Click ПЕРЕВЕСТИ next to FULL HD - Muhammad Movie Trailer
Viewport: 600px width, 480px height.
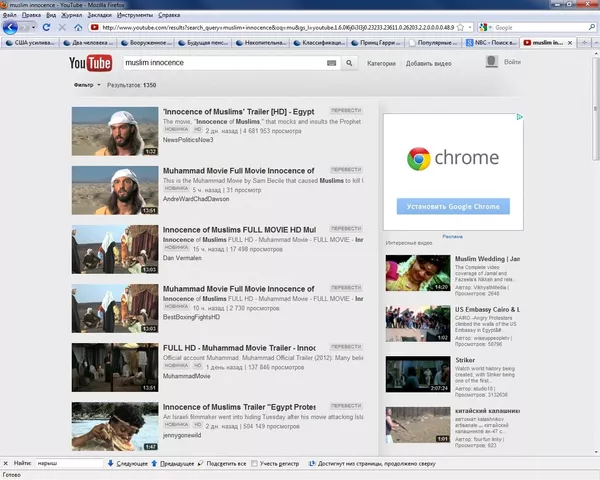pos(346,346)
